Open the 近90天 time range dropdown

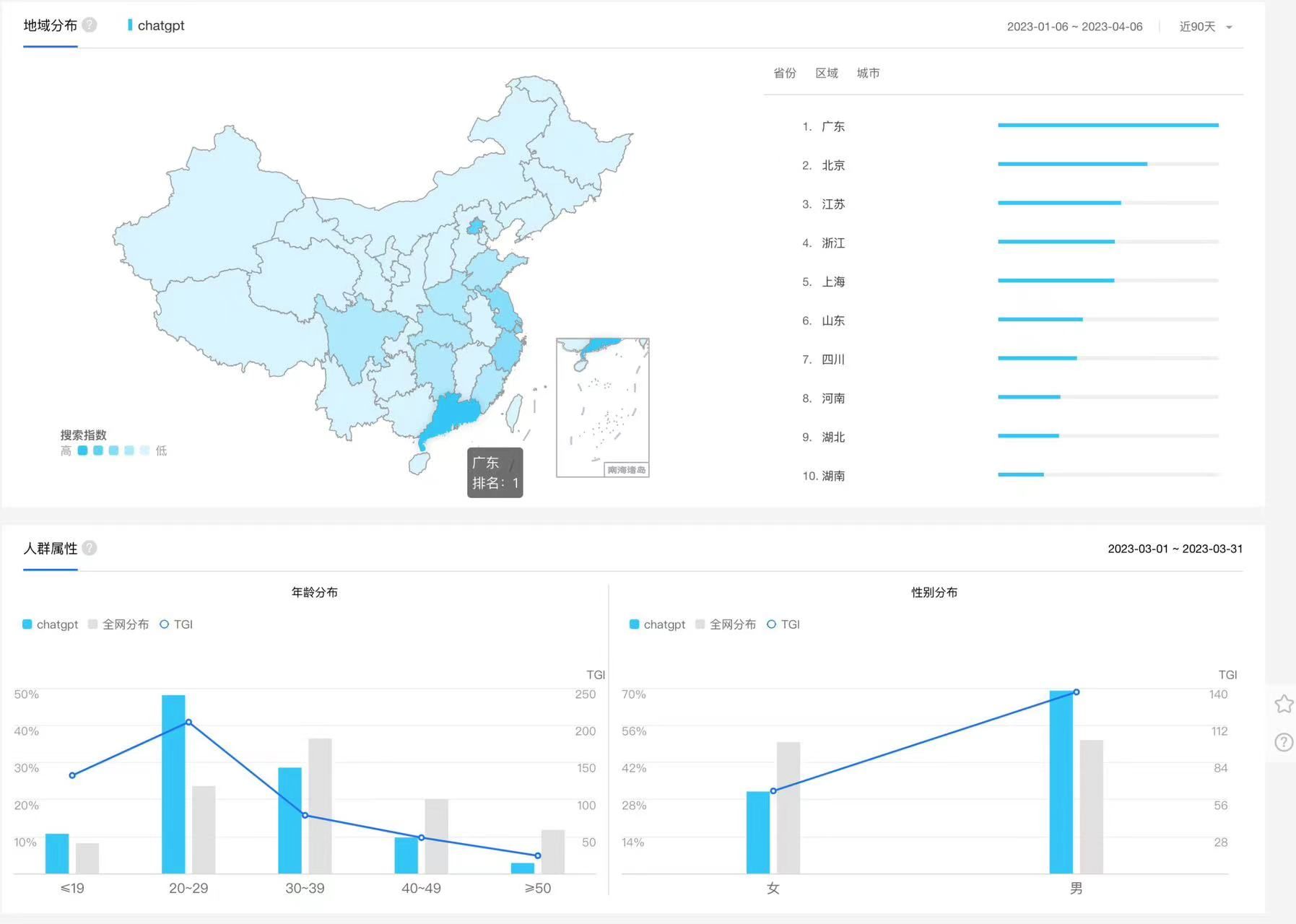click(1197, 27)
